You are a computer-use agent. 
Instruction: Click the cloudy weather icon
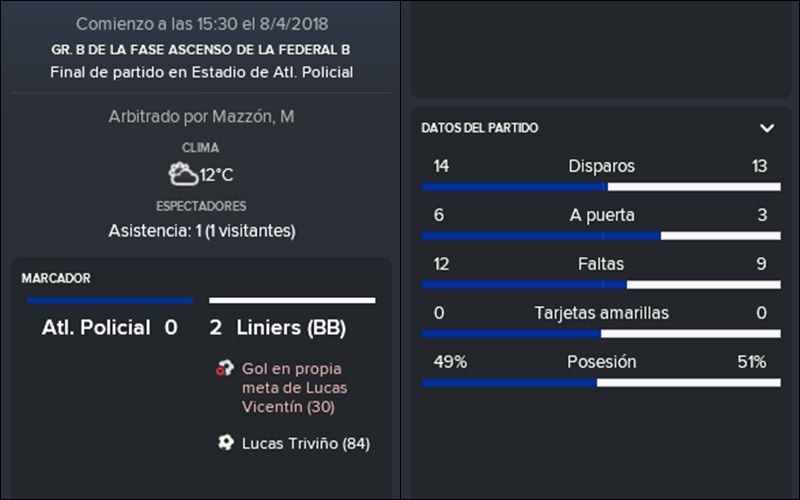(183, 174)
